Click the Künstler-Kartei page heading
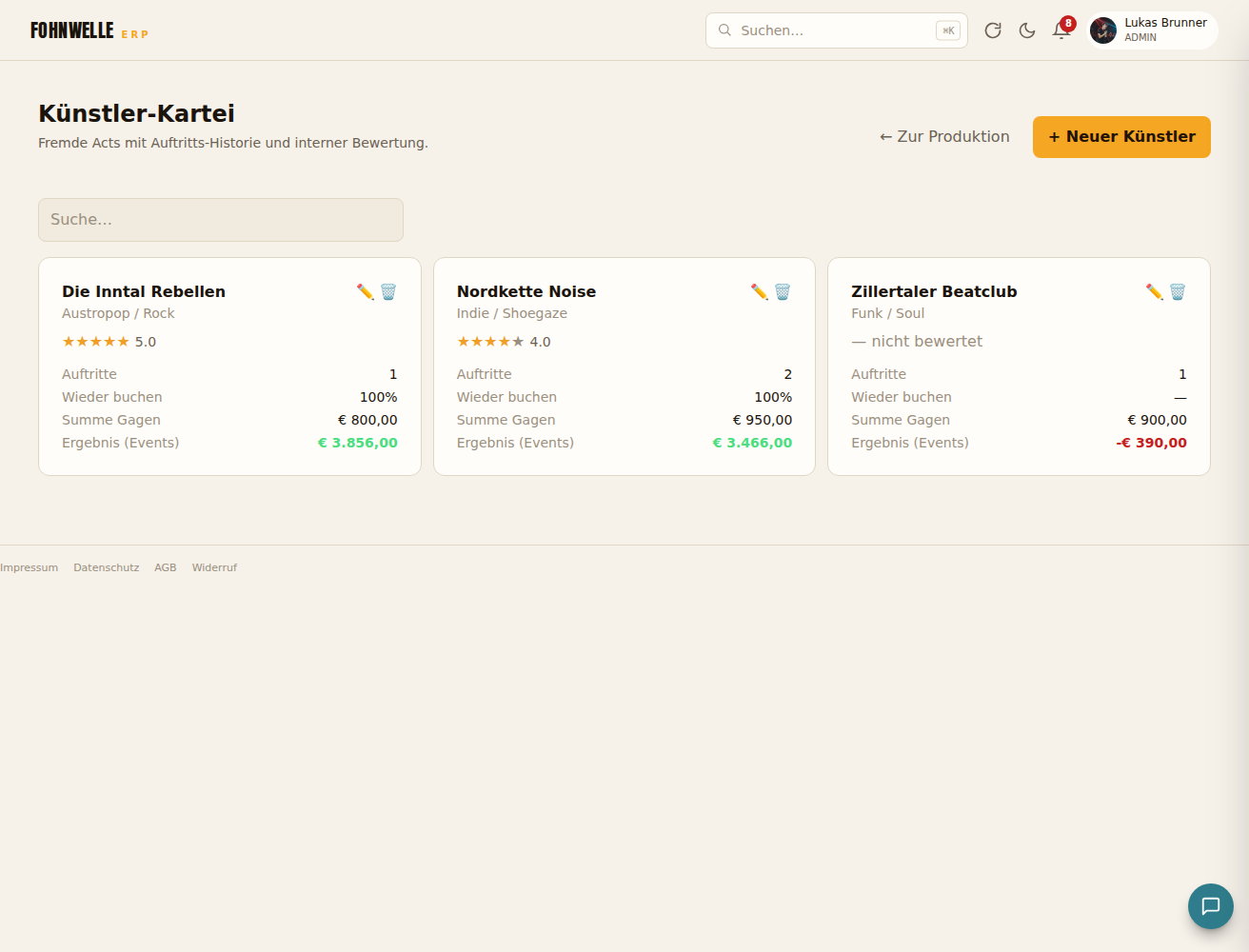This screenshot has width=1249, height=952. coord(136,113)
